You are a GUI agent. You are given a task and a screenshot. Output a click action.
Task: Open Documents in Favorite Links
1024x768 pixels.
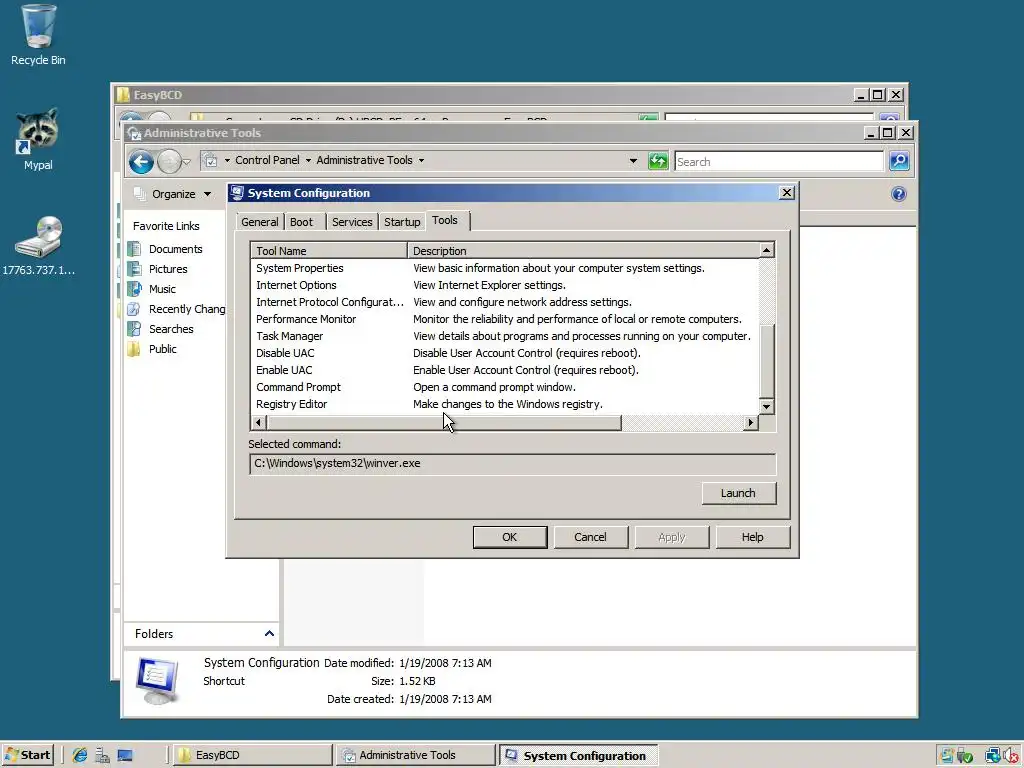165,249
